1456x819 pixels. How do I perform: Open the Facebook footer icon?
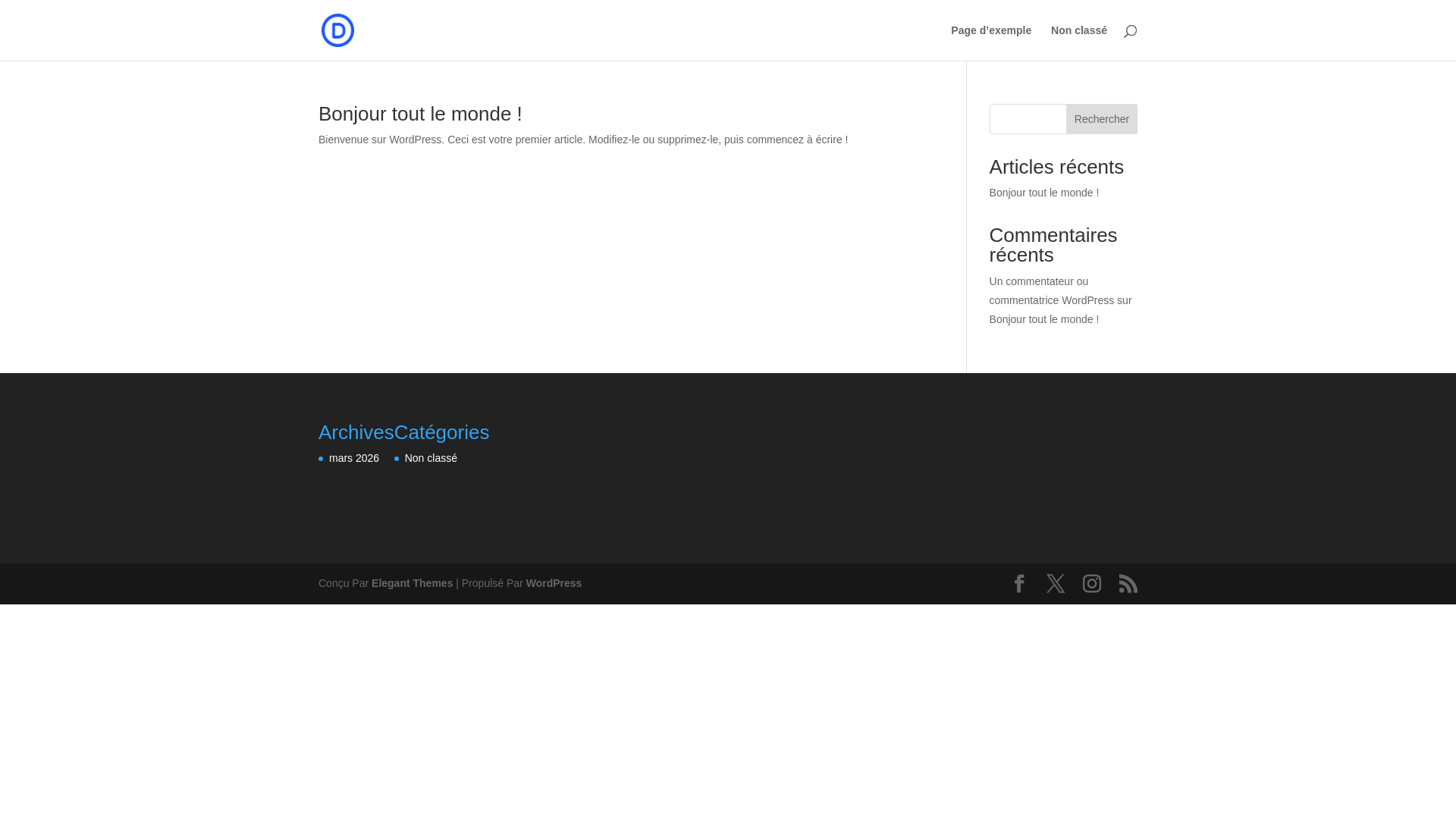click(1019, 583)
